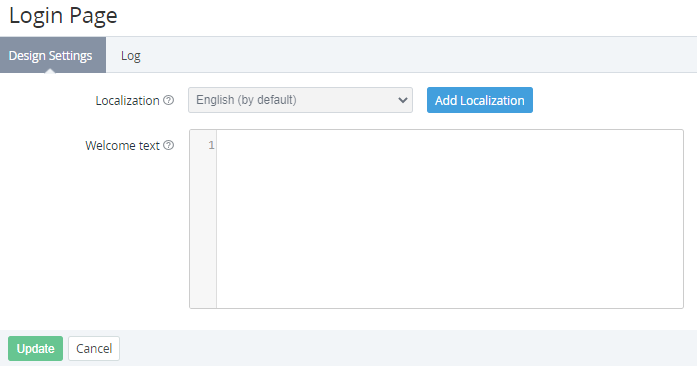This screenshot has width=697, height=367.
Task: Select the English (by default) option text
Action: click(246, 100)
